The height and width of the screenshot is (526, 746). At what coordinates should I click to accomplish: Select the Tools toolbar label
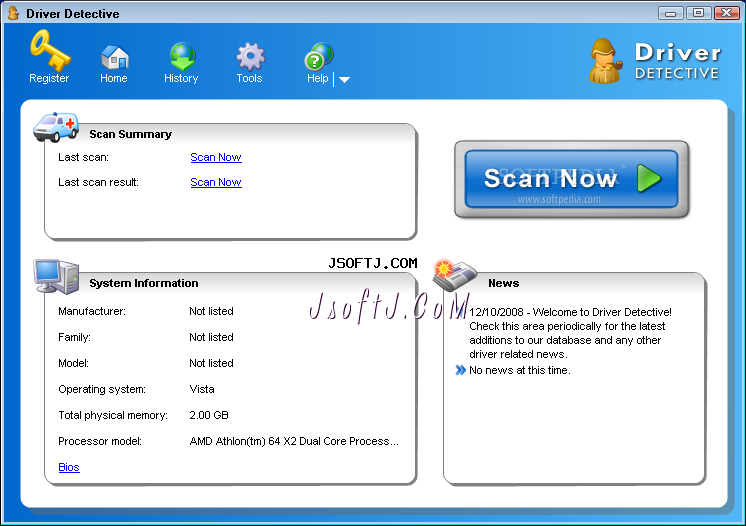tap(249, 78)
